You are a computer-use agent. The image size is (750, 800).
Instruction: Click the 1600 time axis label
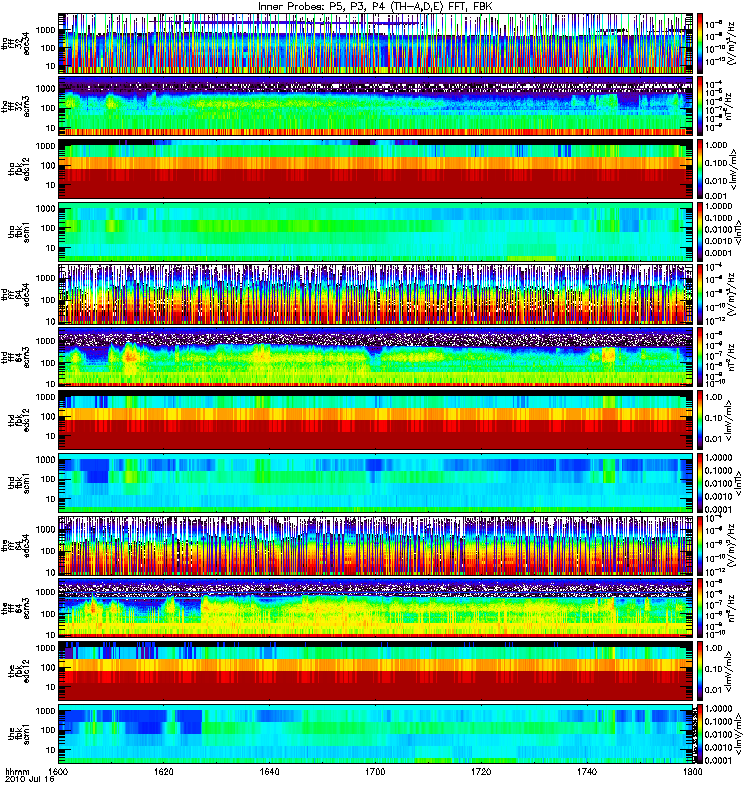click(58, 772)
